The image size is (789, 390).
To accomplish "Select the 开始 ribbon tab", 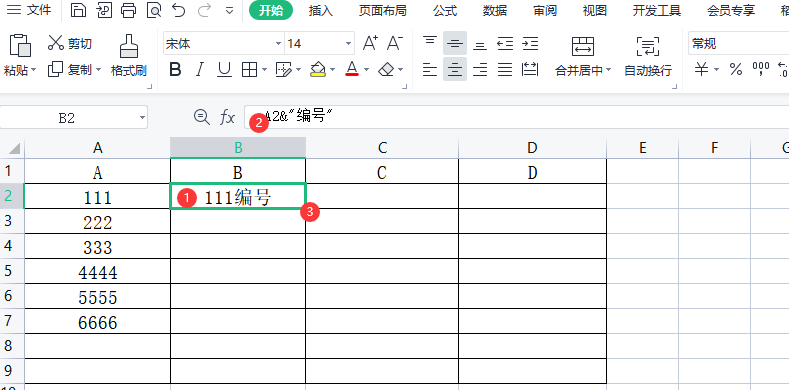I will [x=271, y=11].
